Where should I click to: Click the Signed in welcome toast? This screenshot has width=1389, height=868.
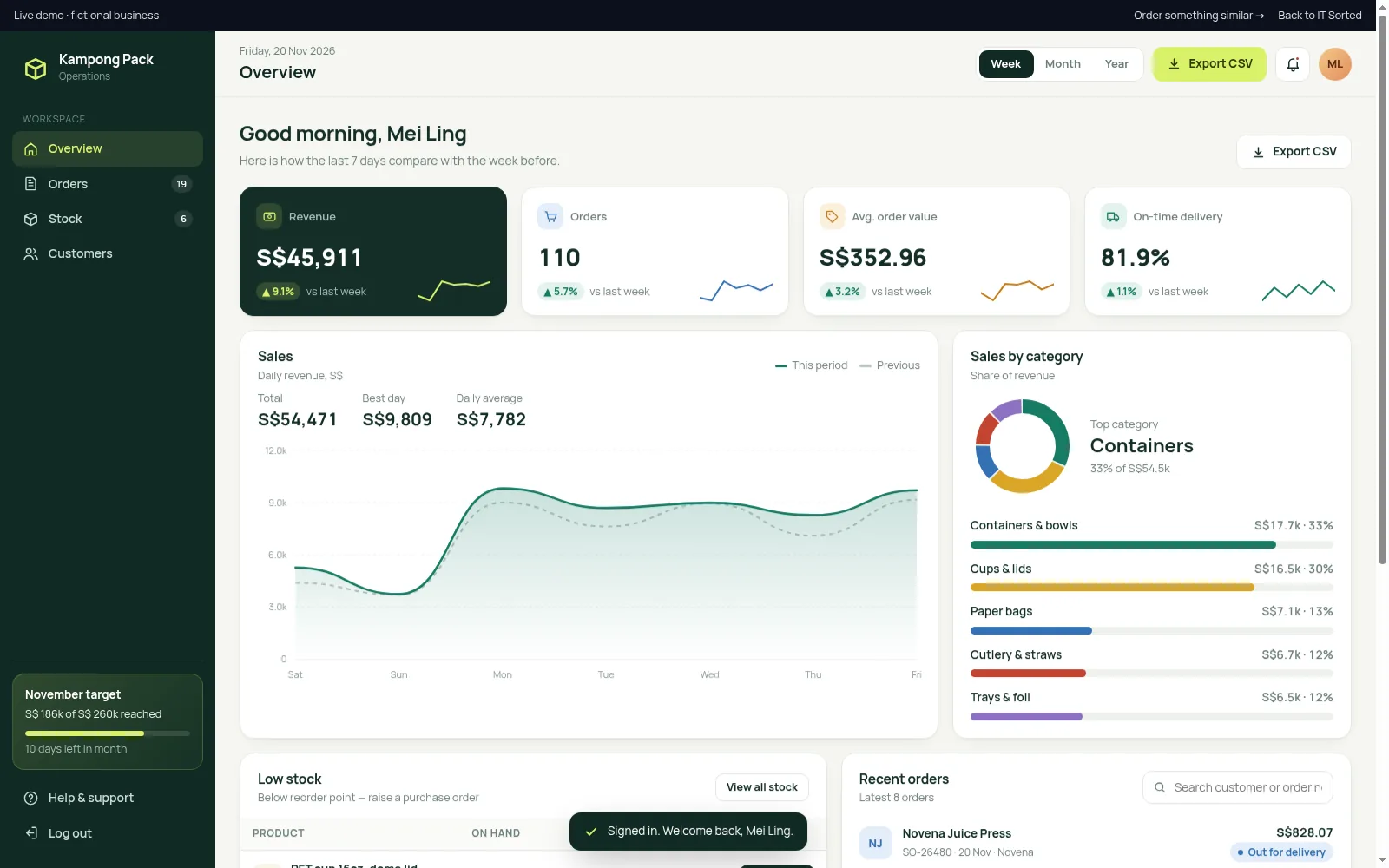688,832
